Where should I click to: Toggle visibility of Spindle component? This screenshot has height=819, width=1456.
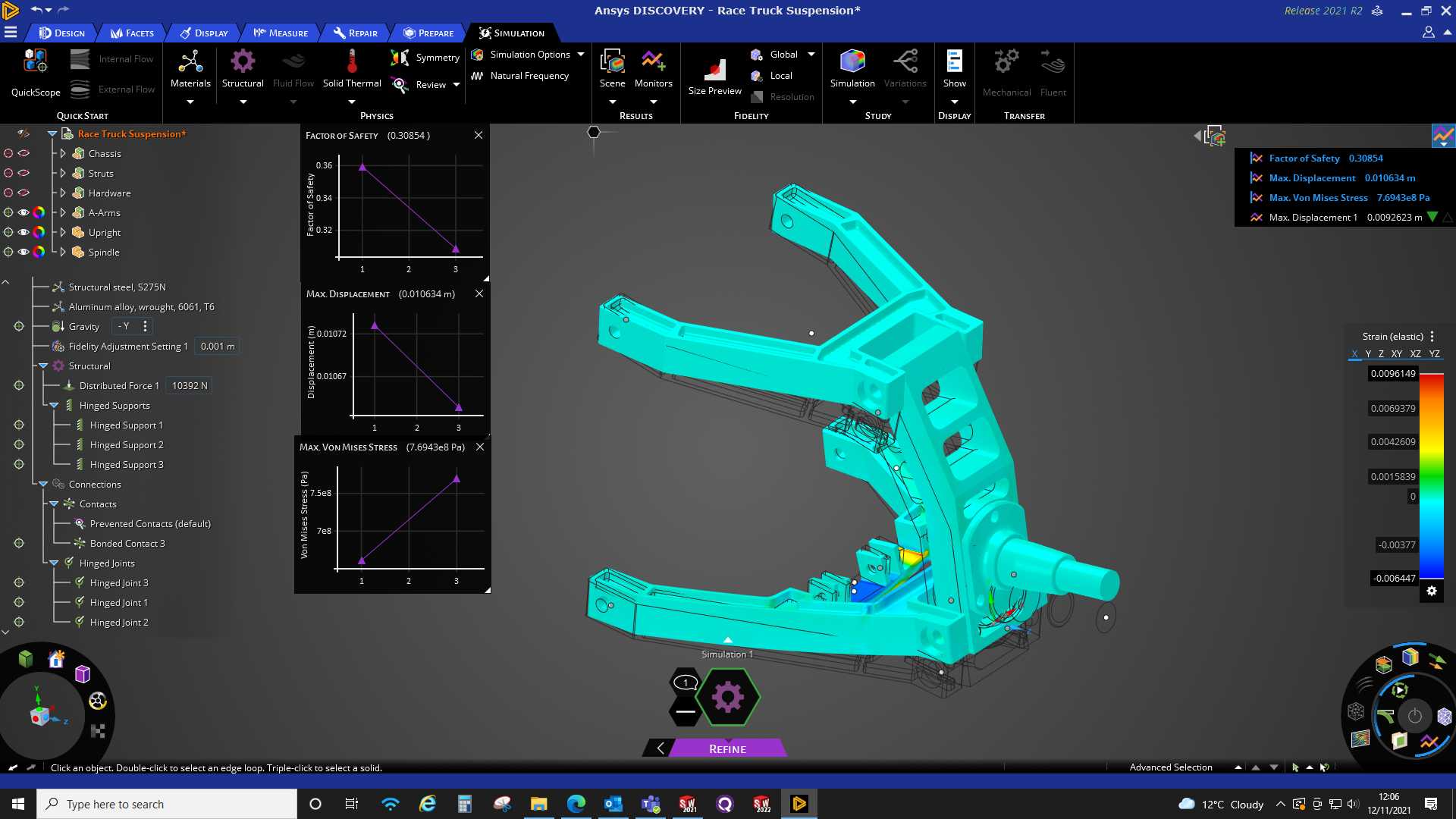click(24, 253)
